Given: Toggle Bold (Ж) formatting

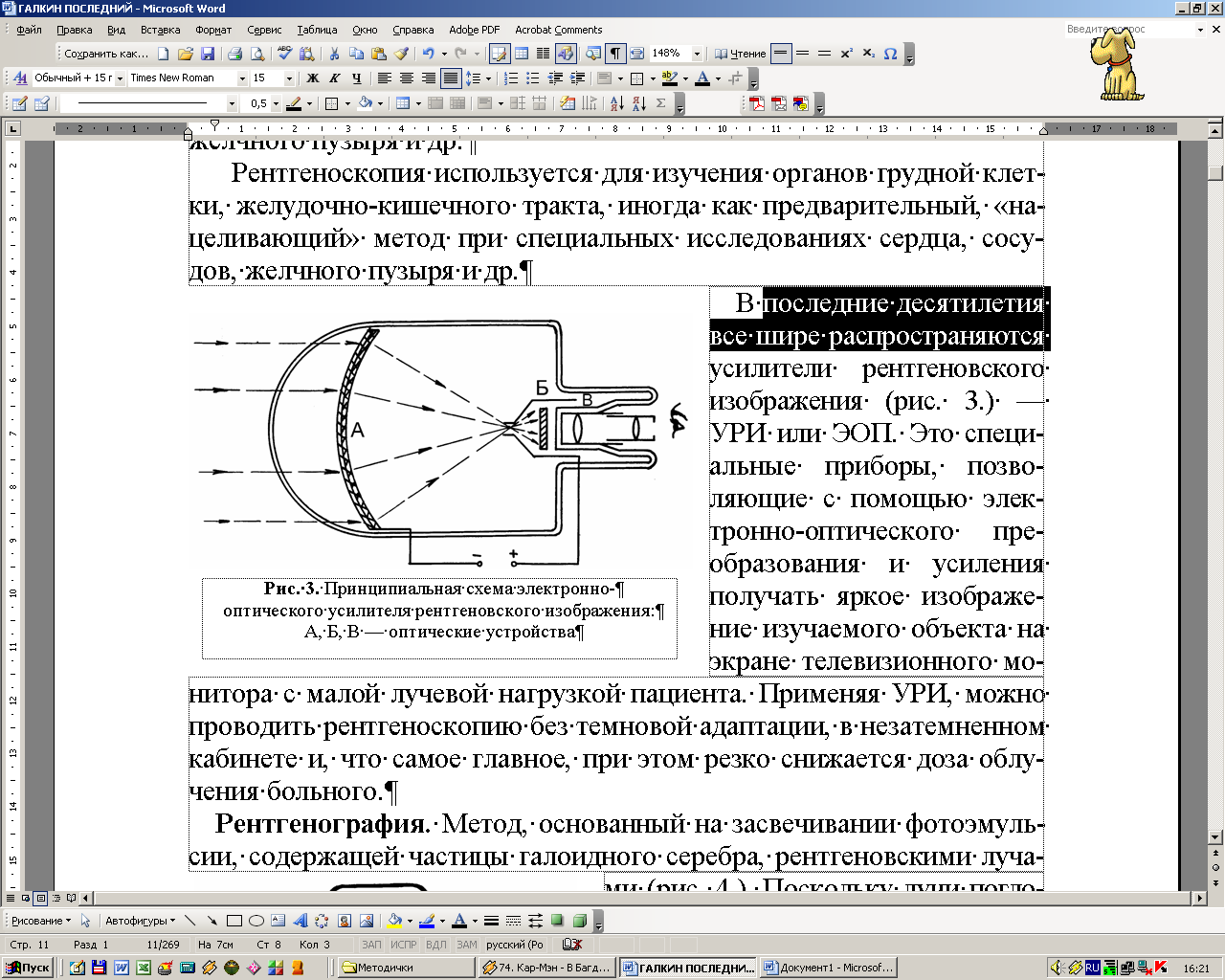Looking at the screenshot, I should 313,78.
